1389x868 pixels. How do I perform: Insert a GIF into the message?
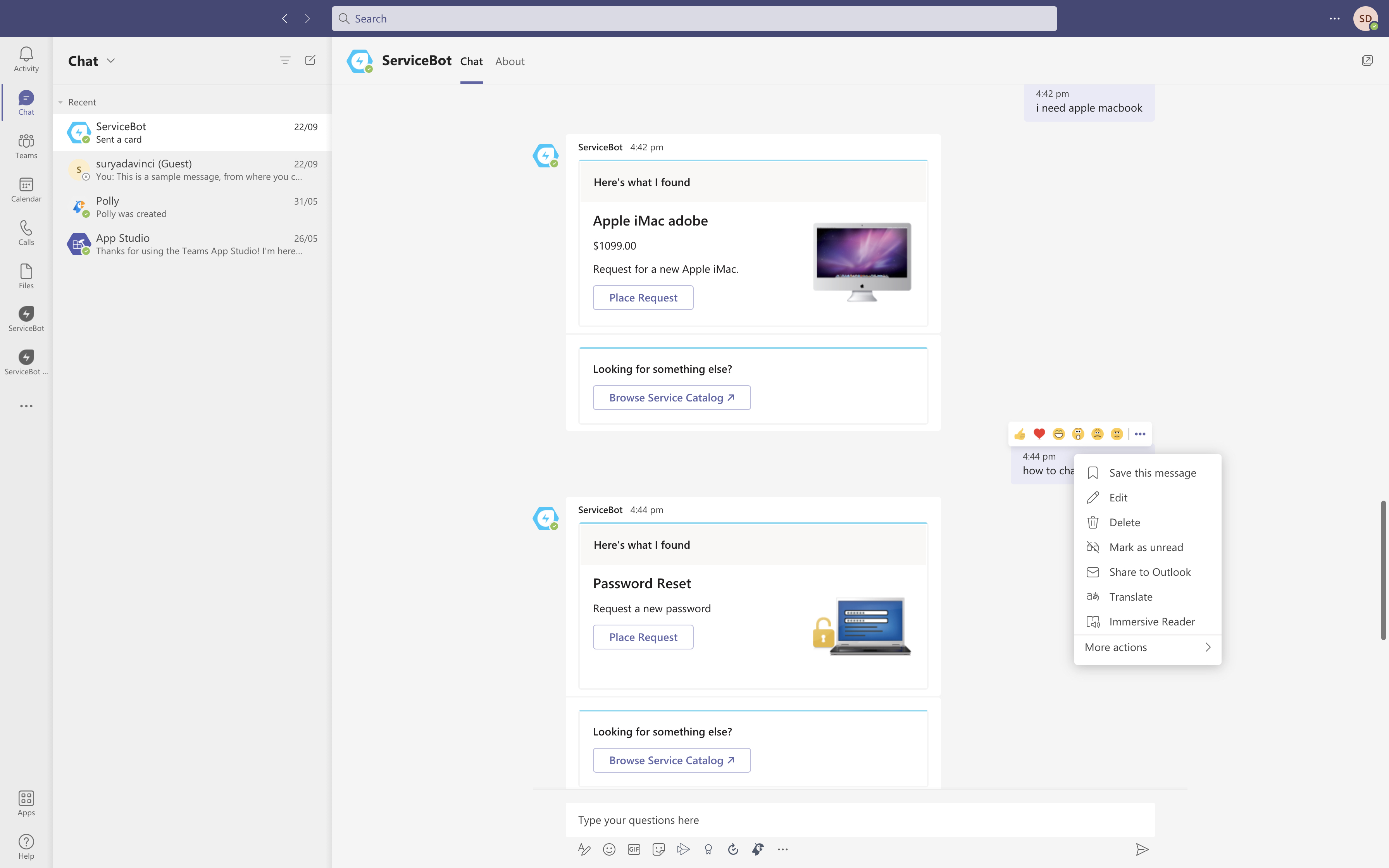tap(634, 849)
